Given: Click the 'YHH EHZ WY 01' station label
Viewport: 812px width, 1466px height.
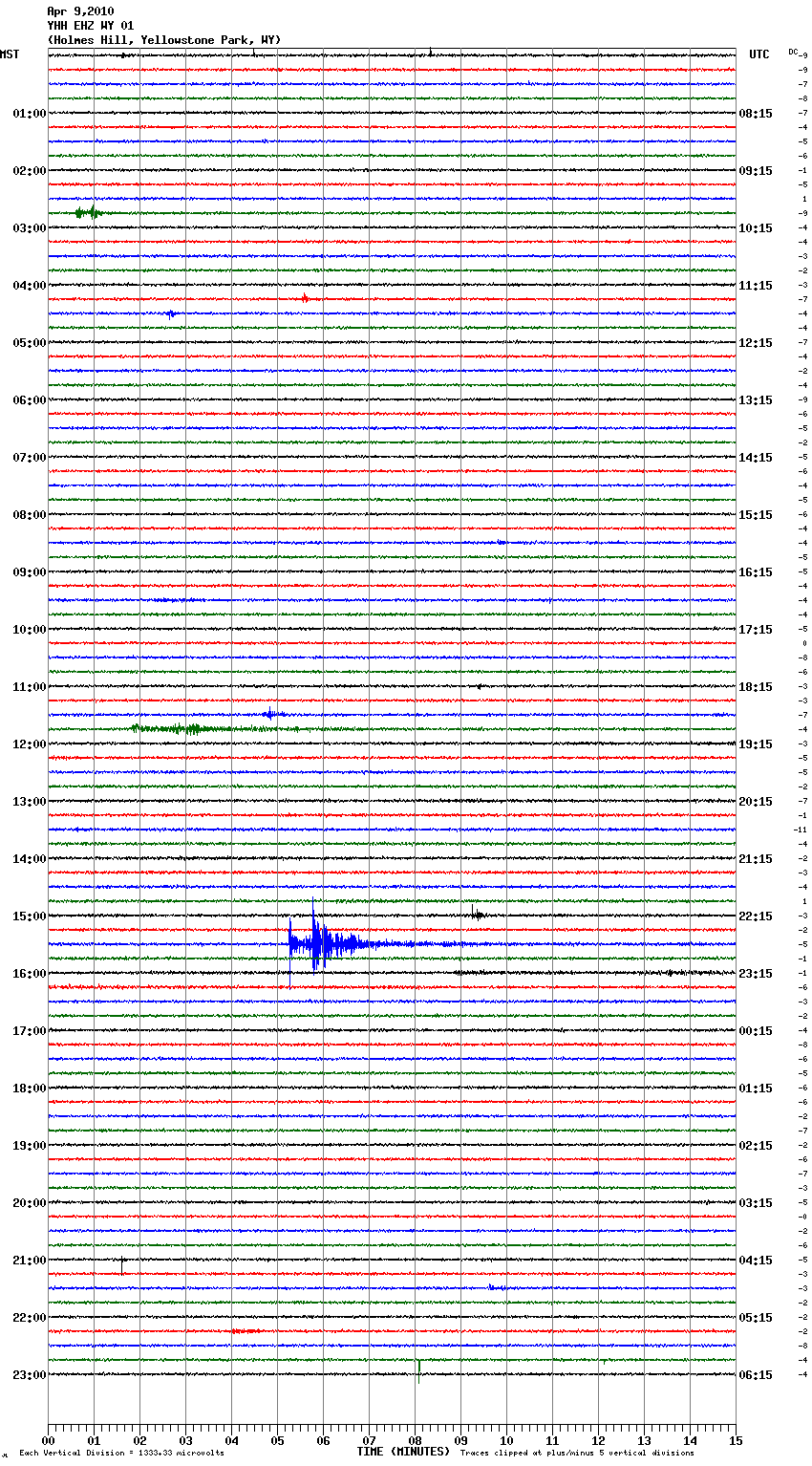Looking at the screenshot, I should [91, 26].
